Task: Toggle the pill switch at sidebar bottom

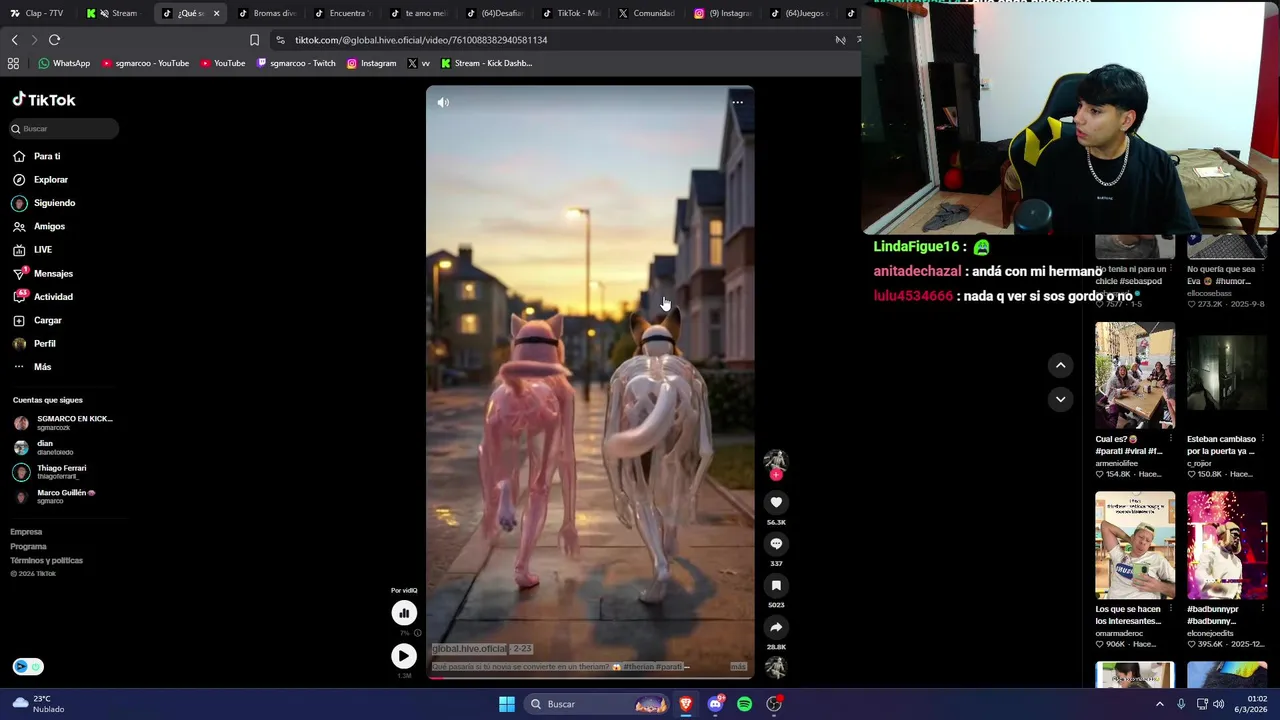Action: pyautogui.click(x=28, y=667)
